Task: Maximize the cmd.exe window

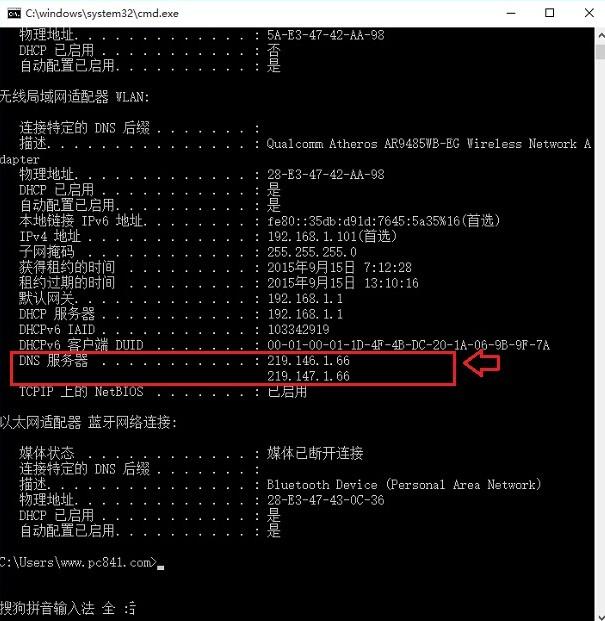Action: pos(549,13)
